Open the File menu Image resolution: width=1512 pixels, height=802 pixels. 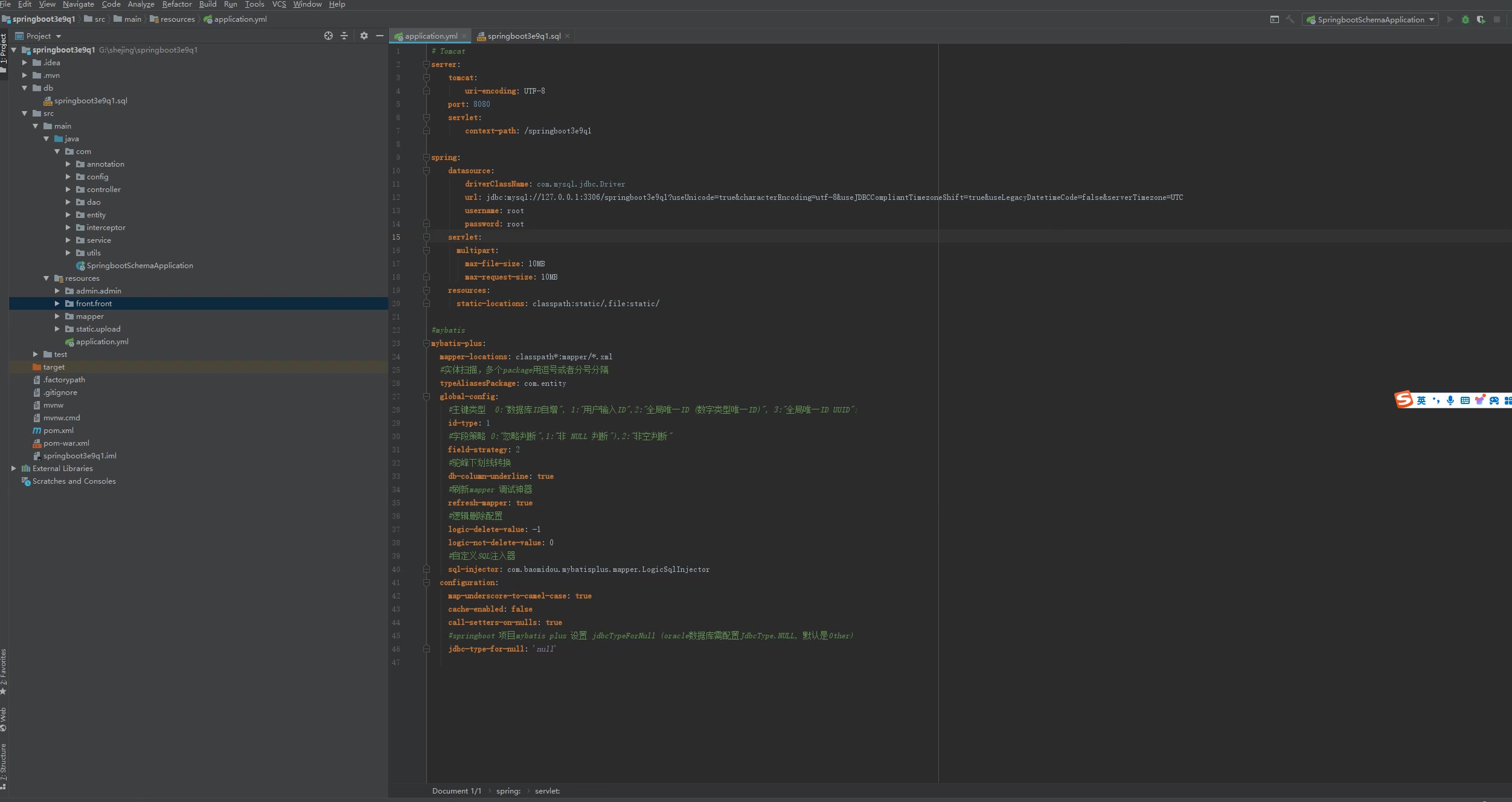coord(5,4)
